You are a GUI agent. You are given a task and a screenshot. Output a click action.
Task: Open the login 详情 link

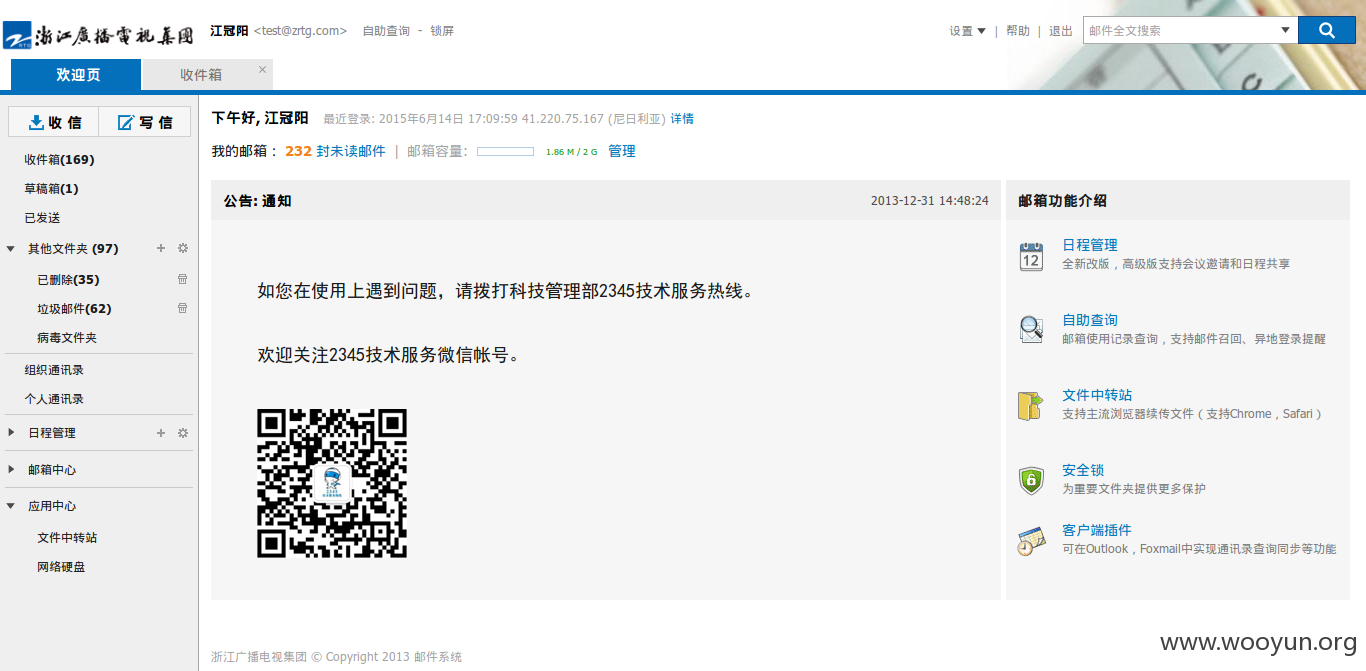coord(682,118)
